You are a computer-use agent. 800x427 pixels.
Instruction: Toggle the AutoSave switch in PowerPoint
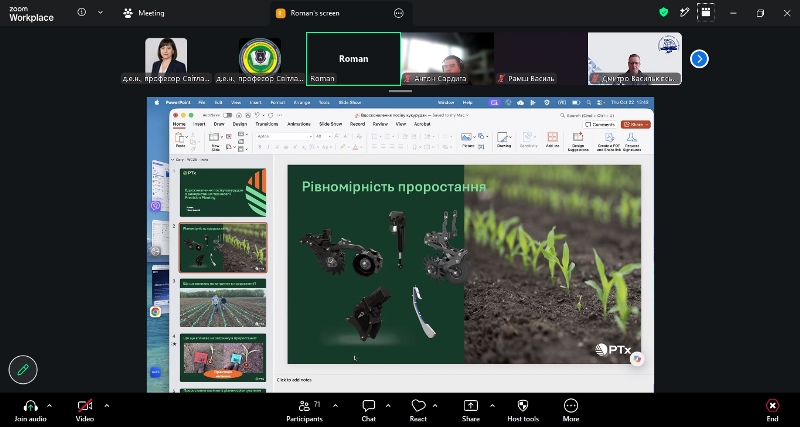click(228, 115)
